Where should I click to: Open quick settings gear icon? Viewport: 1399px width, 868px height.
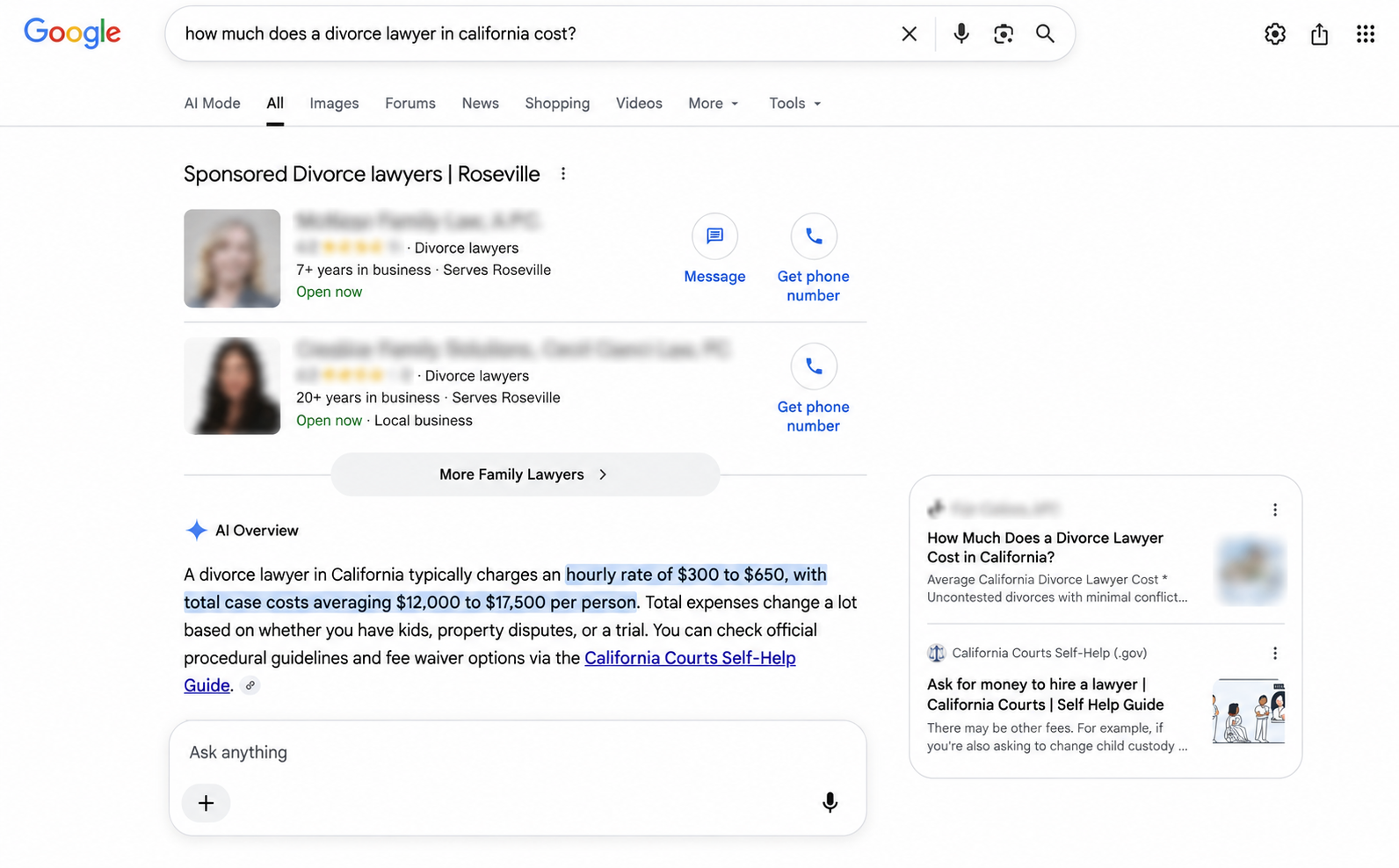(x=1275, y=33)
